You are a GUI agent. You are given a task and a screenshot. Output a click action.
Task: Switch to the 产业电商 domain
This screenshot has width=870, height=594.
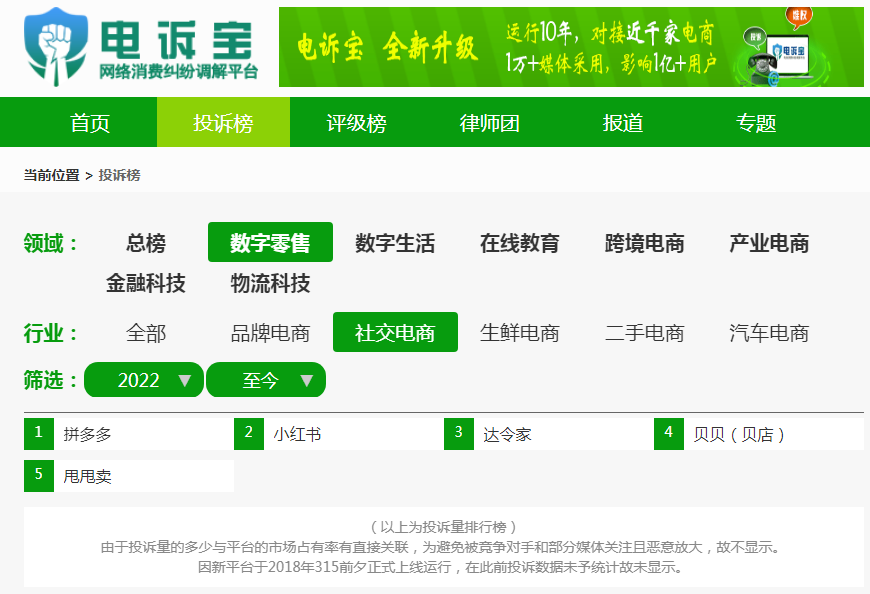tap(769, 242)
